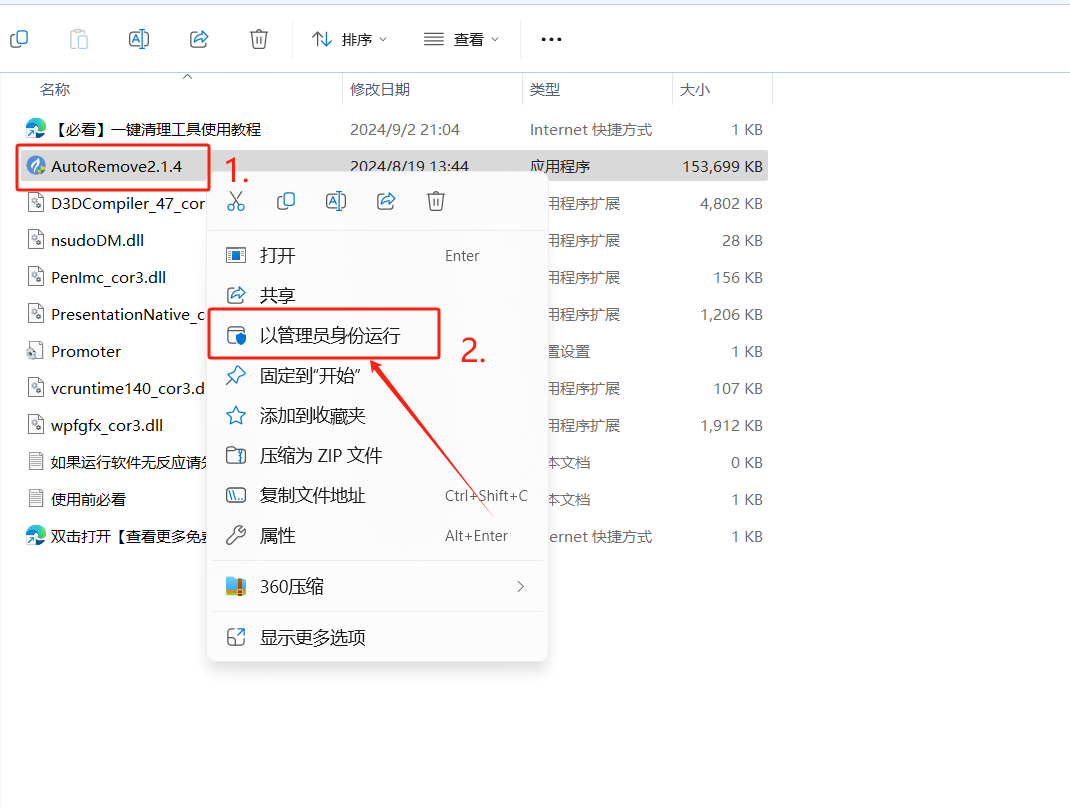Select 以管理员身份运行 menu entry
Image resolution: width=1070 pixels, height=808 pixels.
pos(377,336)
